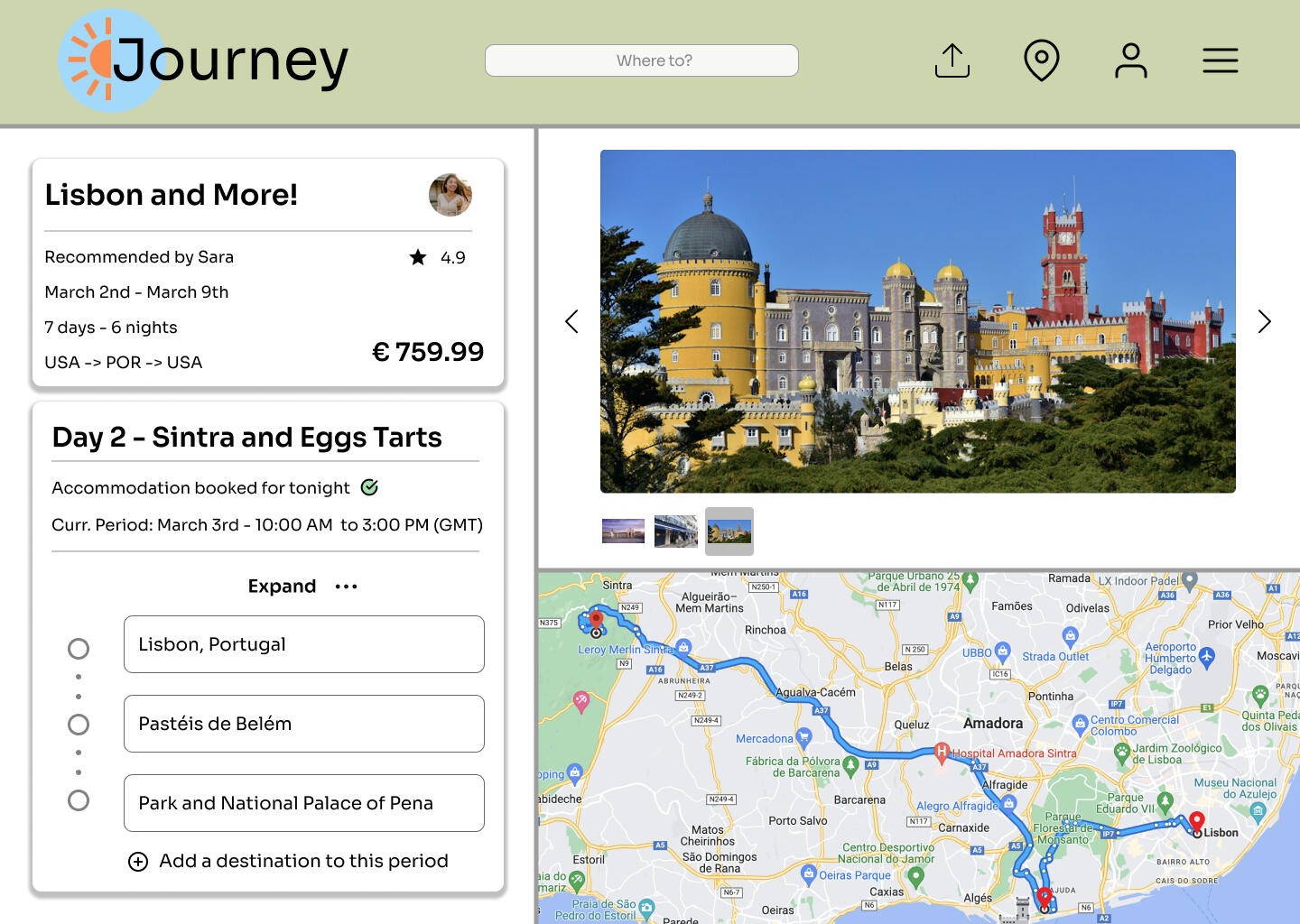
Task: Select the Lisbon, Portugal radio button
Action: click(x=79, y=649)
